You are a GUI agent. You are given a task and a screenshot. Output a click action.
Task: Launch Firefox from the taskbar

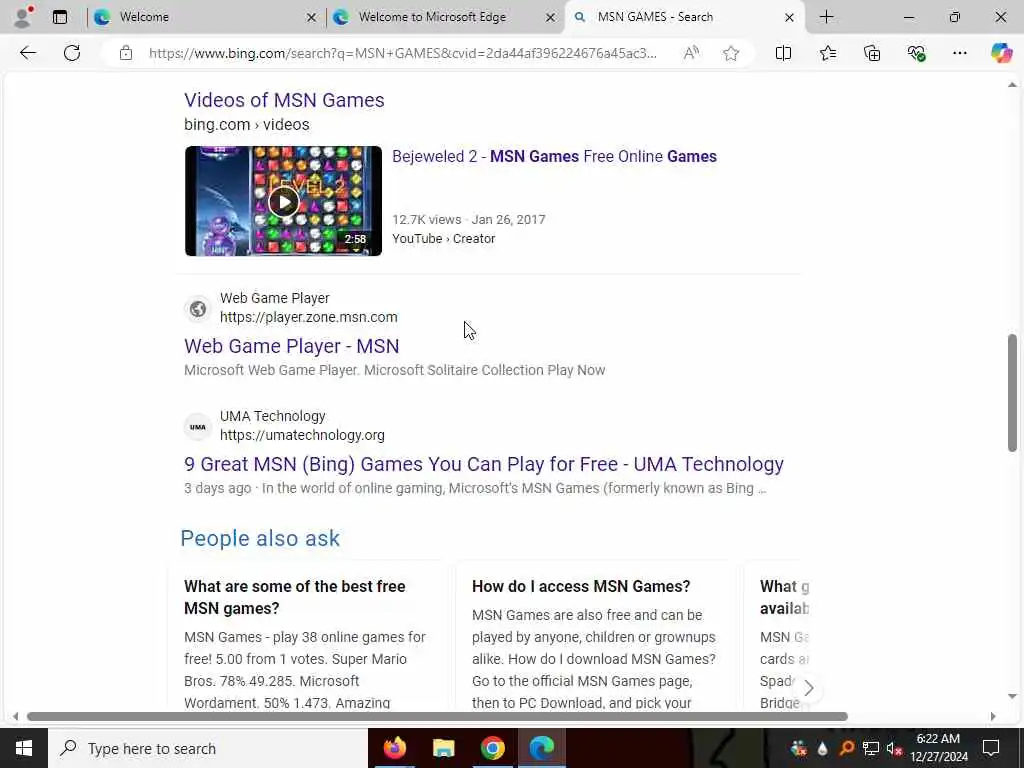[x=394, y=748]
